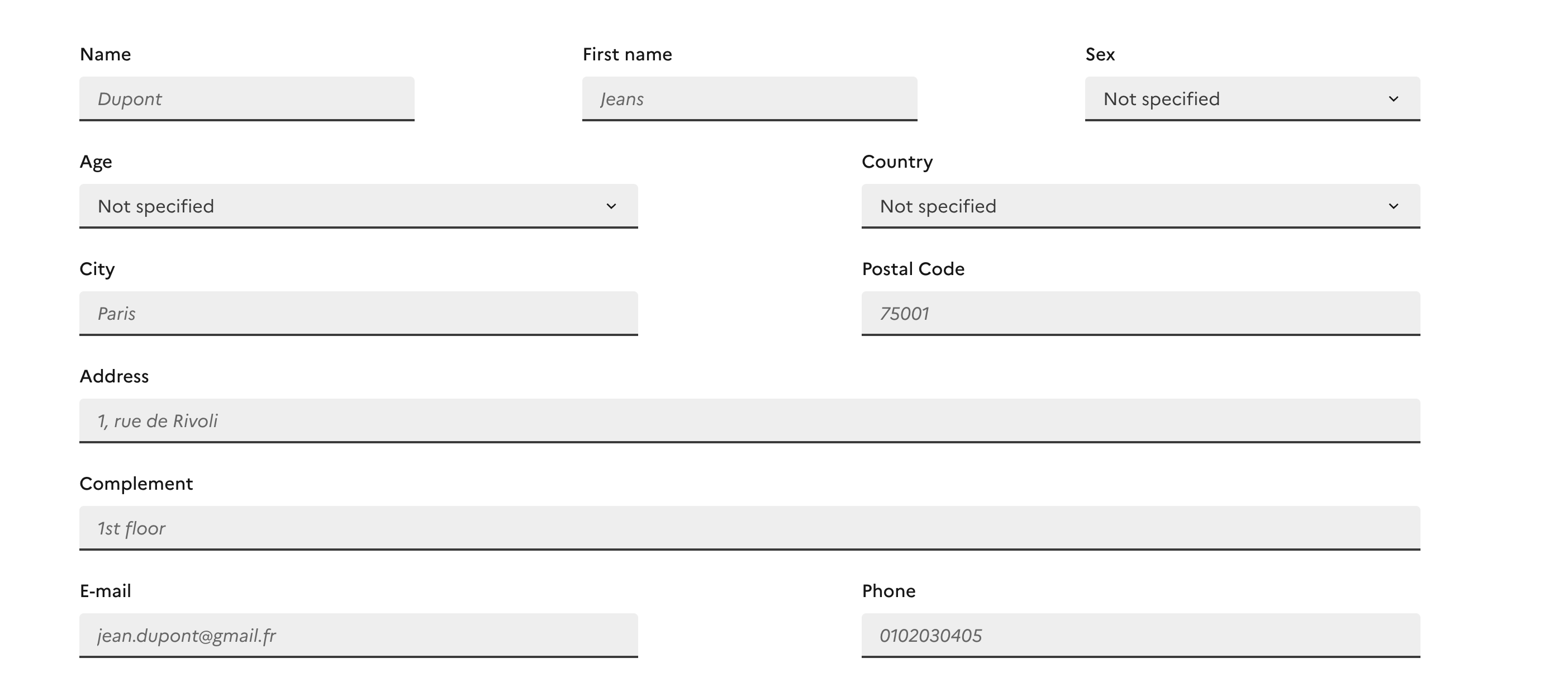Click the "E-mail" label text

[105, 590]
